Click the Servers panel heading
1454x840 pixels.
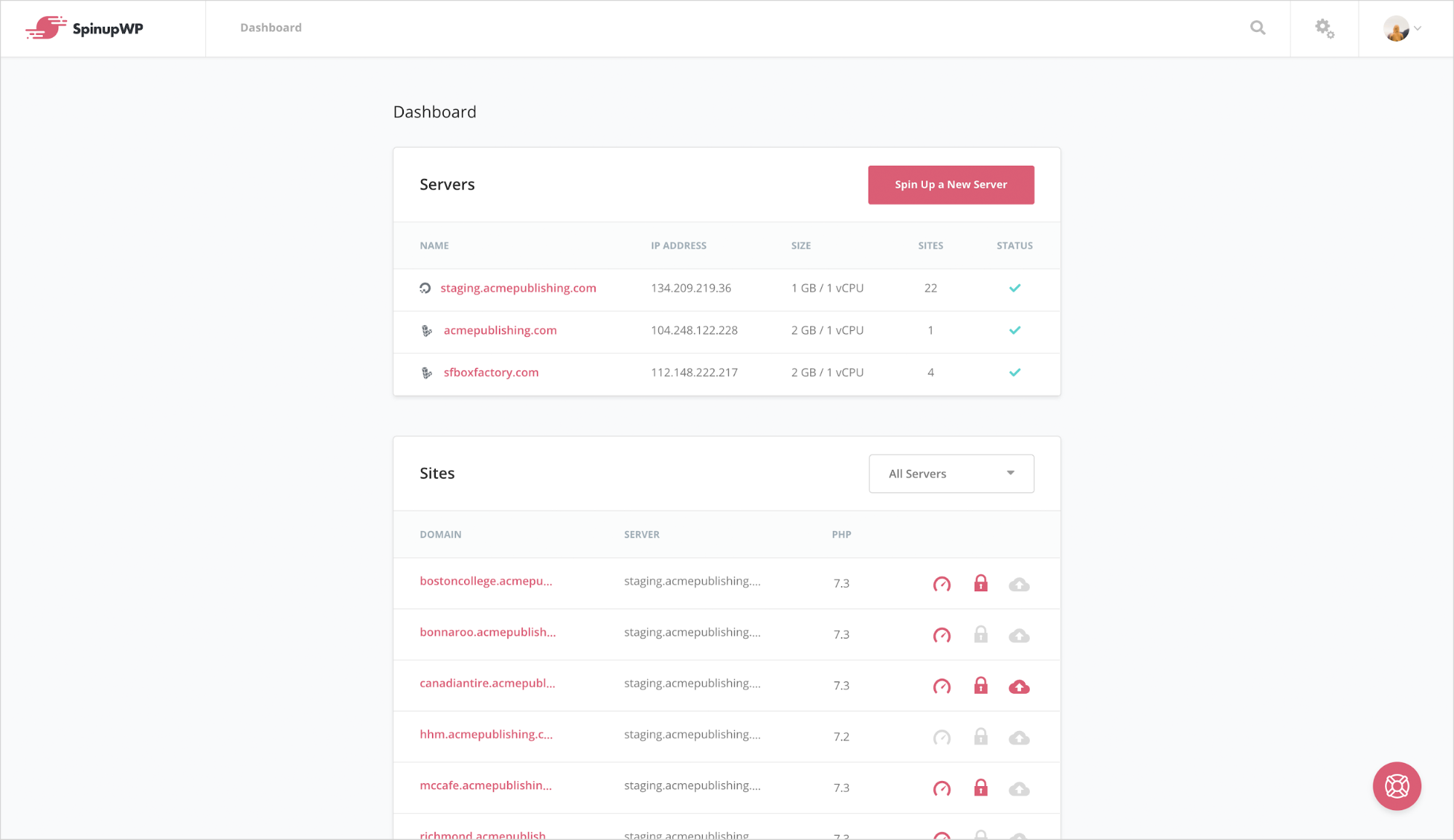[447, 185]
